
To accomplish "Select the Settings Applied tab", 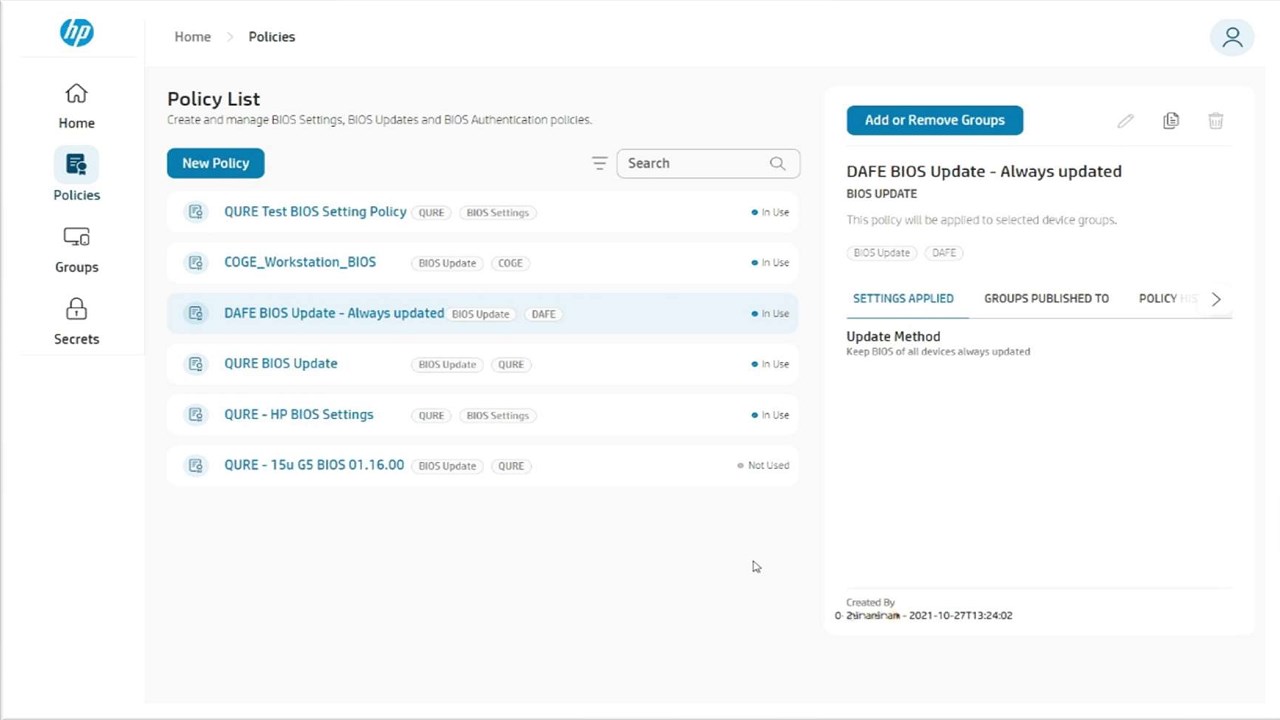I will point(903,298).
